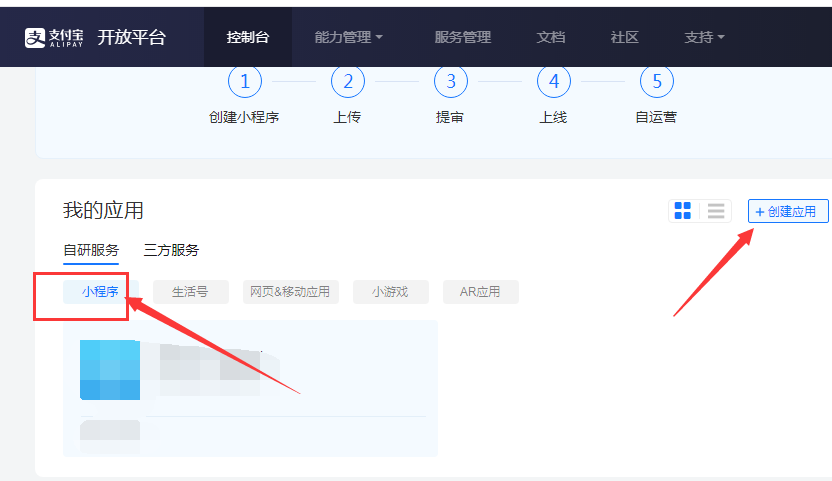Select the 小程序 filter tag
This screenshot has width=832, height=481.
point(101,292)
